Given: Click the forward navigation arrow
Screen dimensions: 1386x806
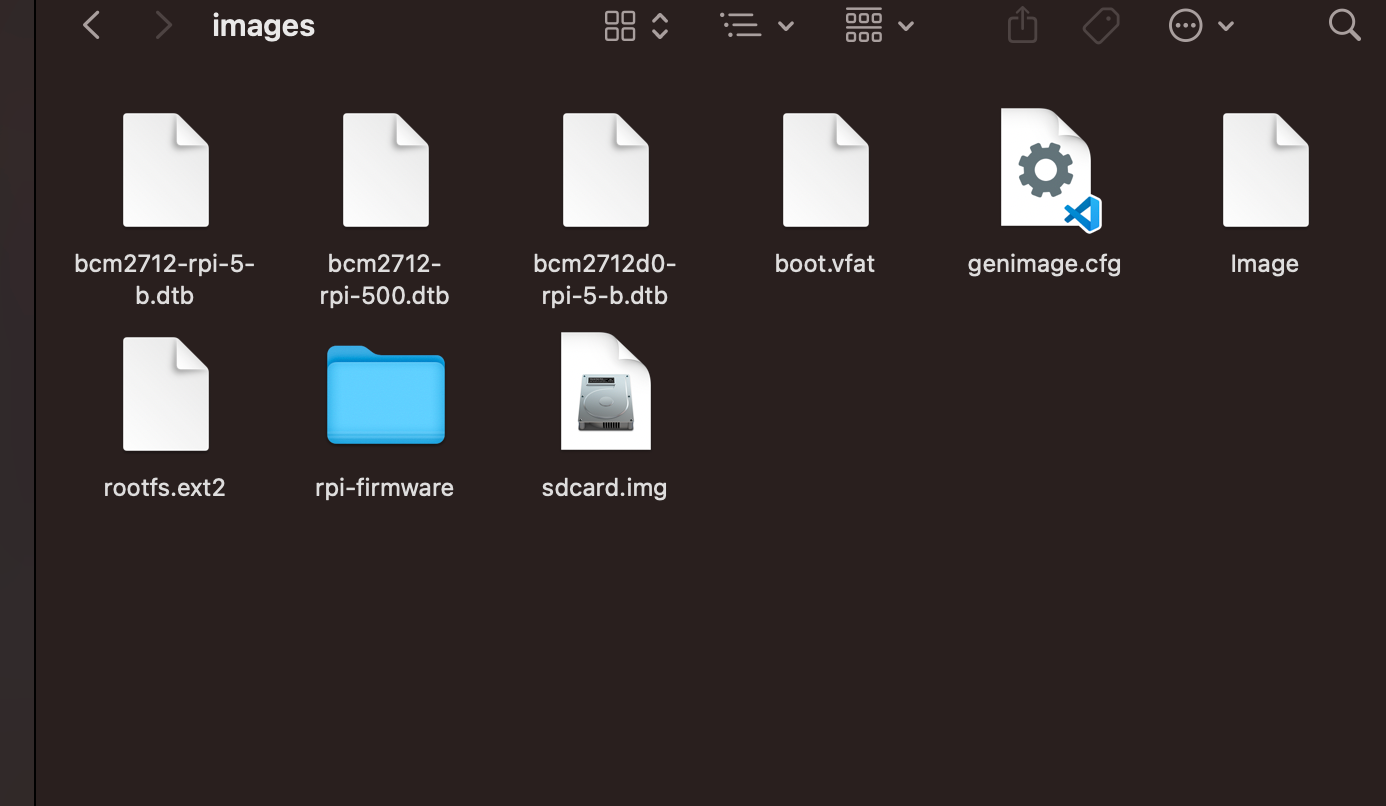Looking at the screenshot, I should [x=163, y=25].
